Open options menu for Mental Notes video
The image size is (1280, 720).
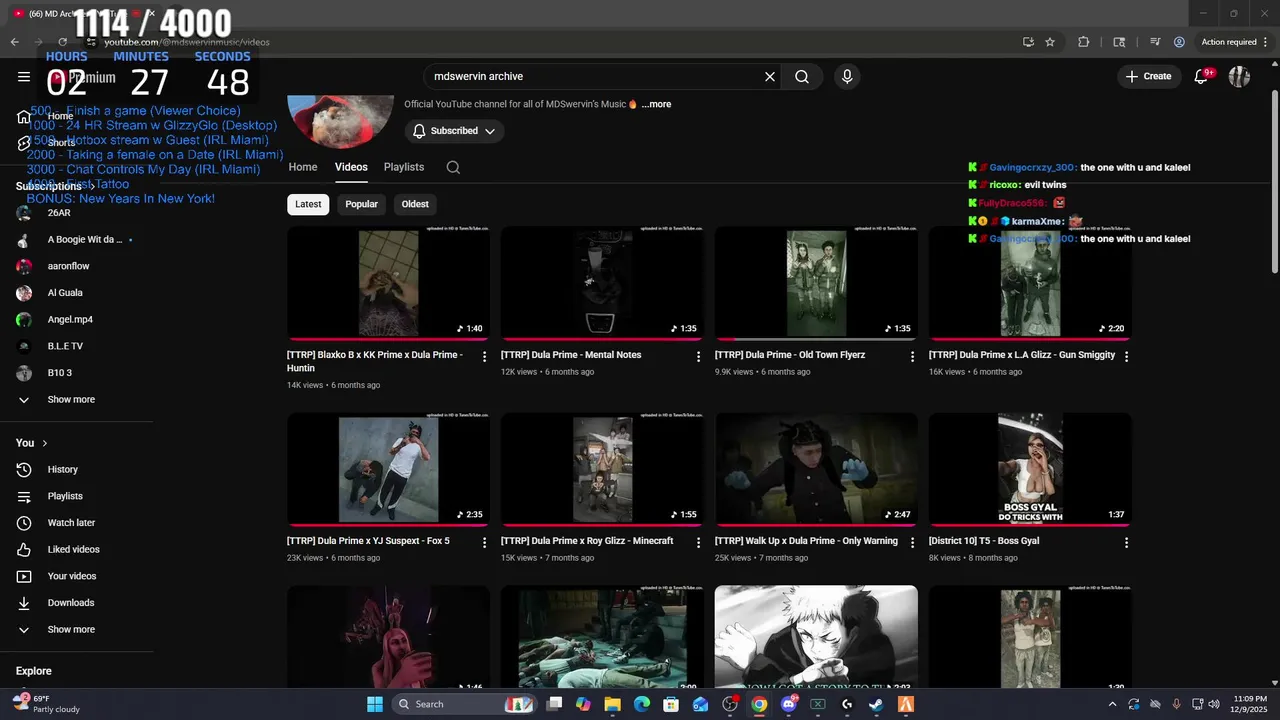tap(699, 356)
